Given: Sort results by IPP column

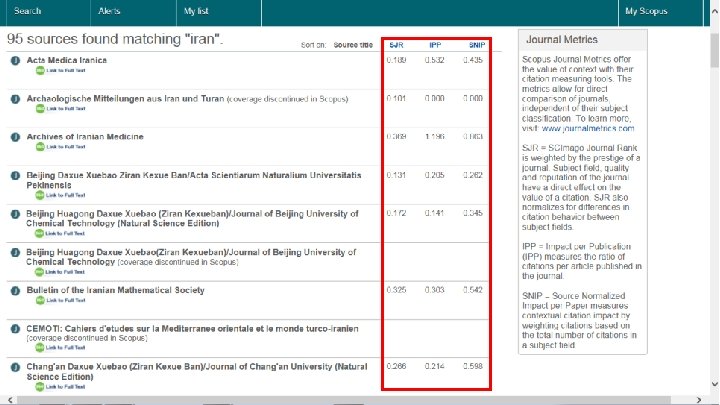Looking at the screenshot, I should 435,45.
